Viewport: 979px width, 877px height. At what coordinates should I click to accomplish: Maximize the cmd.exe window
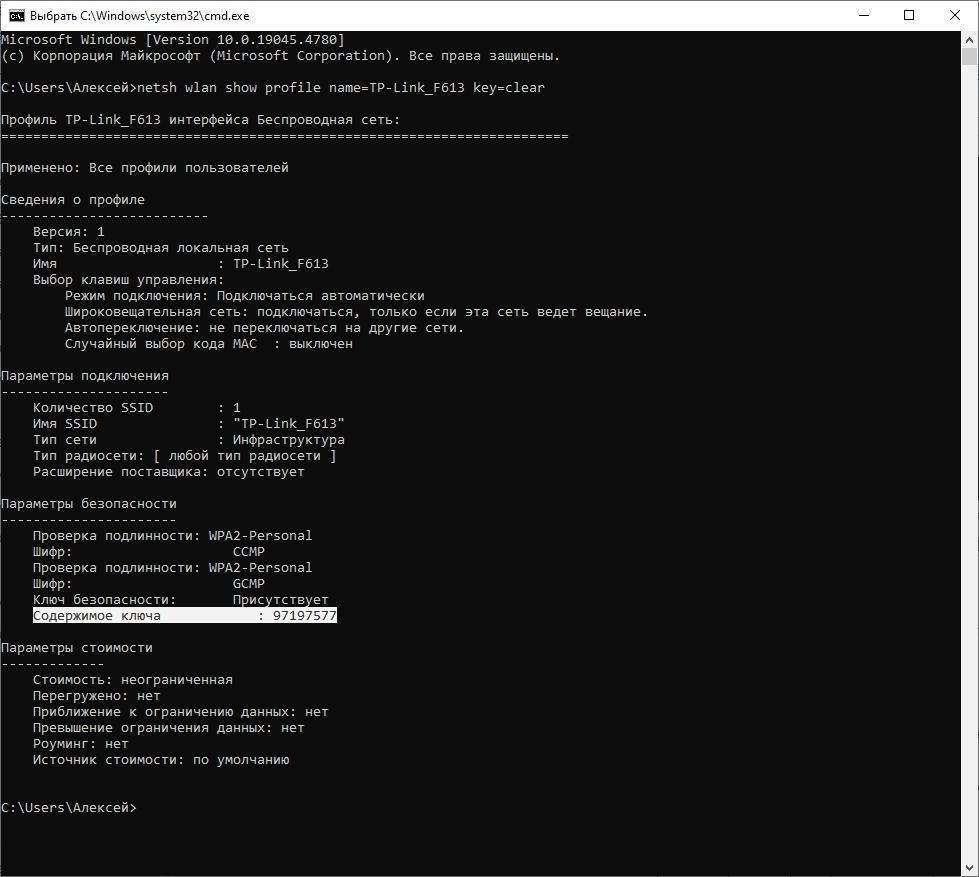point(909,16)
